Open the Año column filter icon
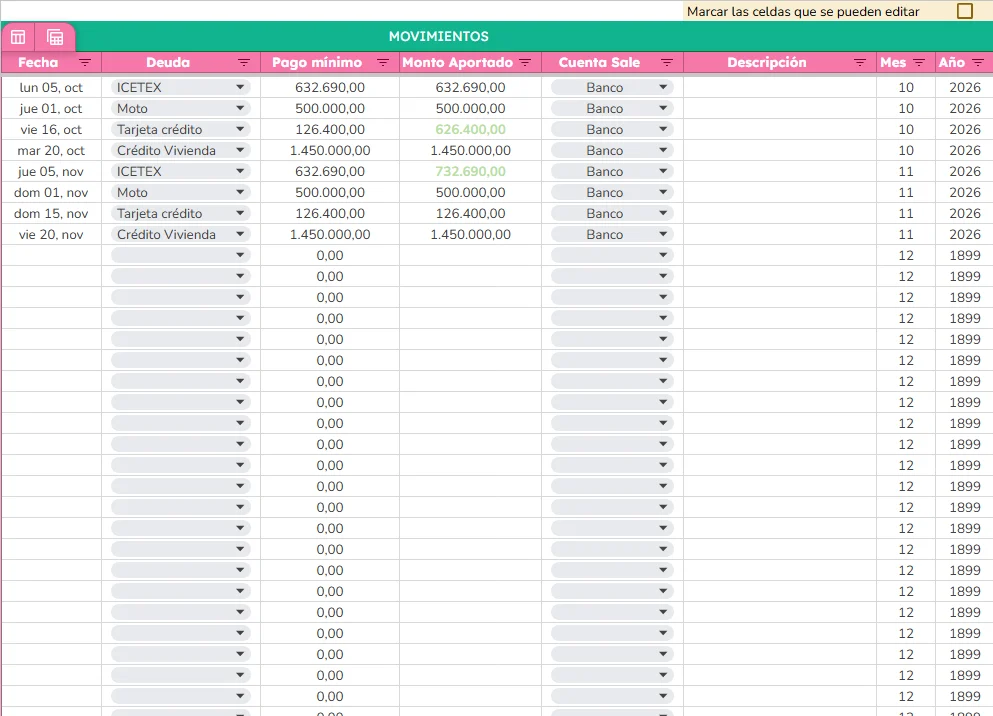This screenshot has height=716, width=993. (978, 63)
